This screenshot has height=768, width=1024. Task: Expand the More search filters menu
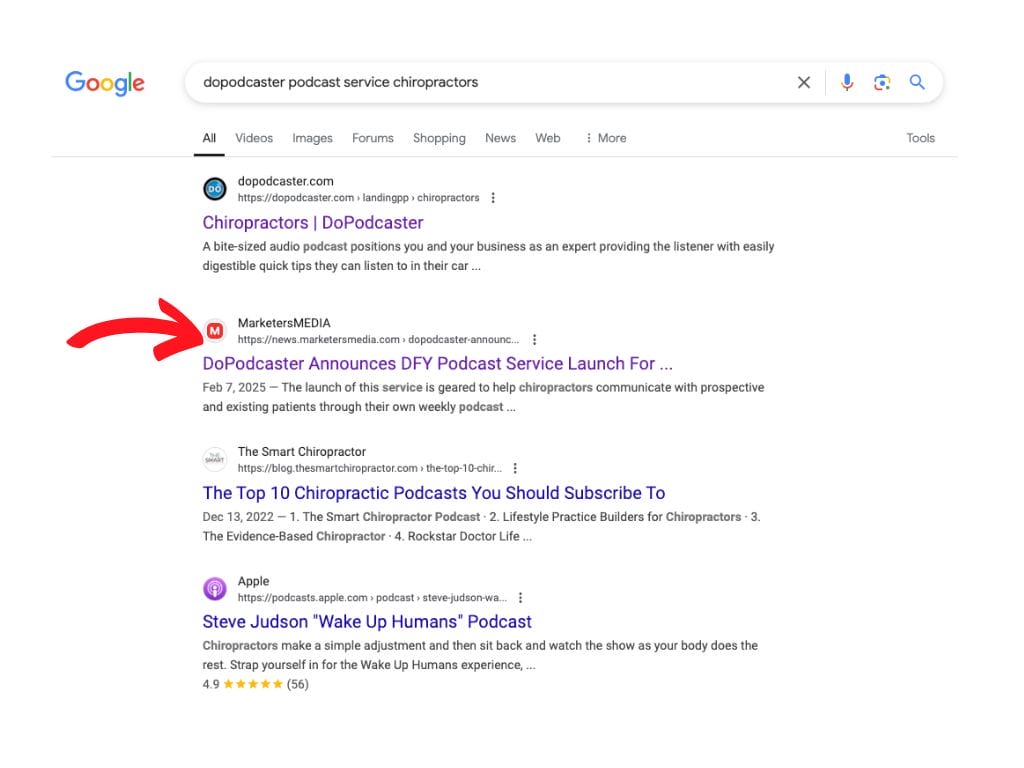pos(606,138)
